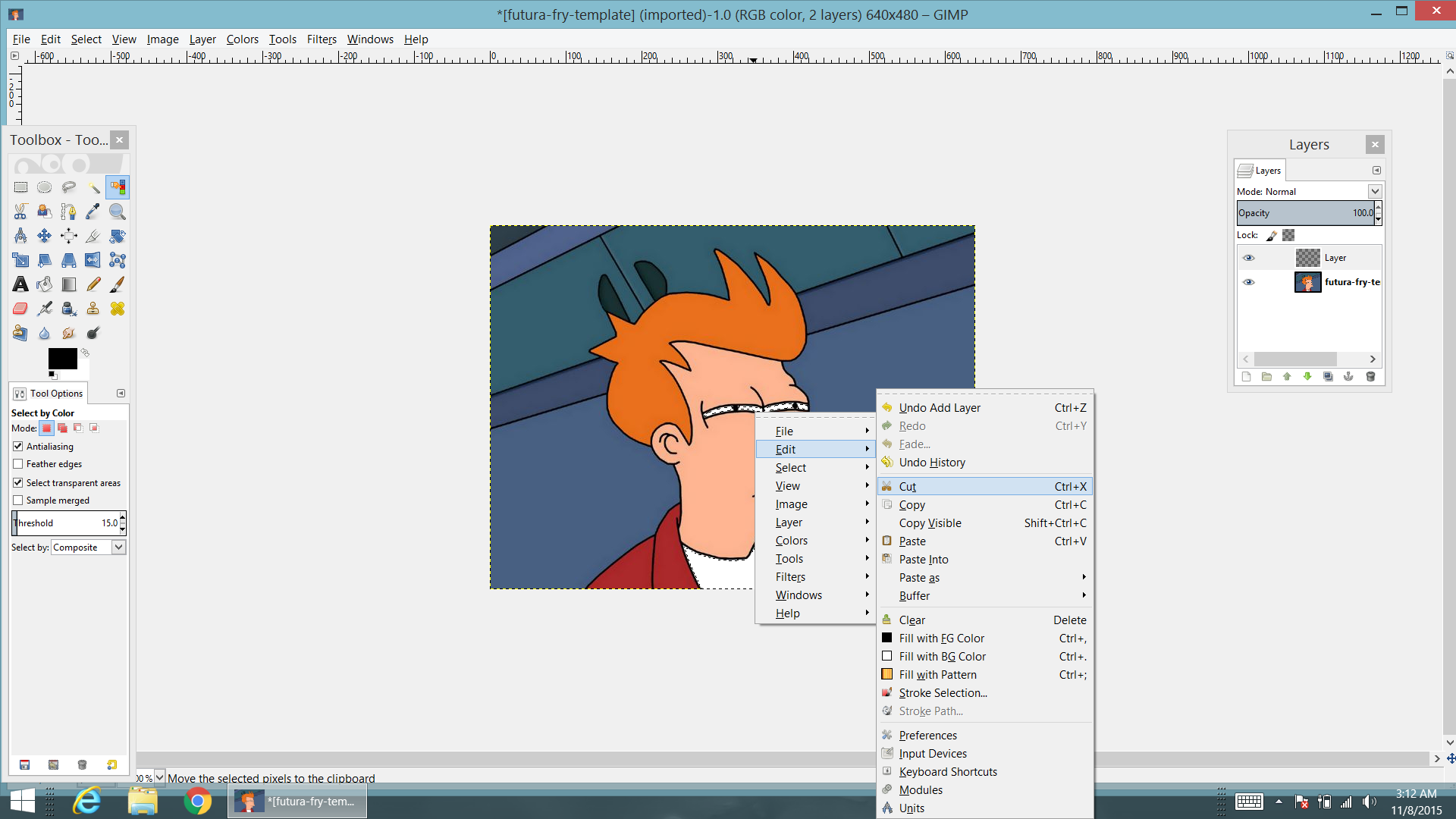Toggle Antialiasing checkbox
Viewport: 1456px width, 819px height.
click(x=18, y=447)
